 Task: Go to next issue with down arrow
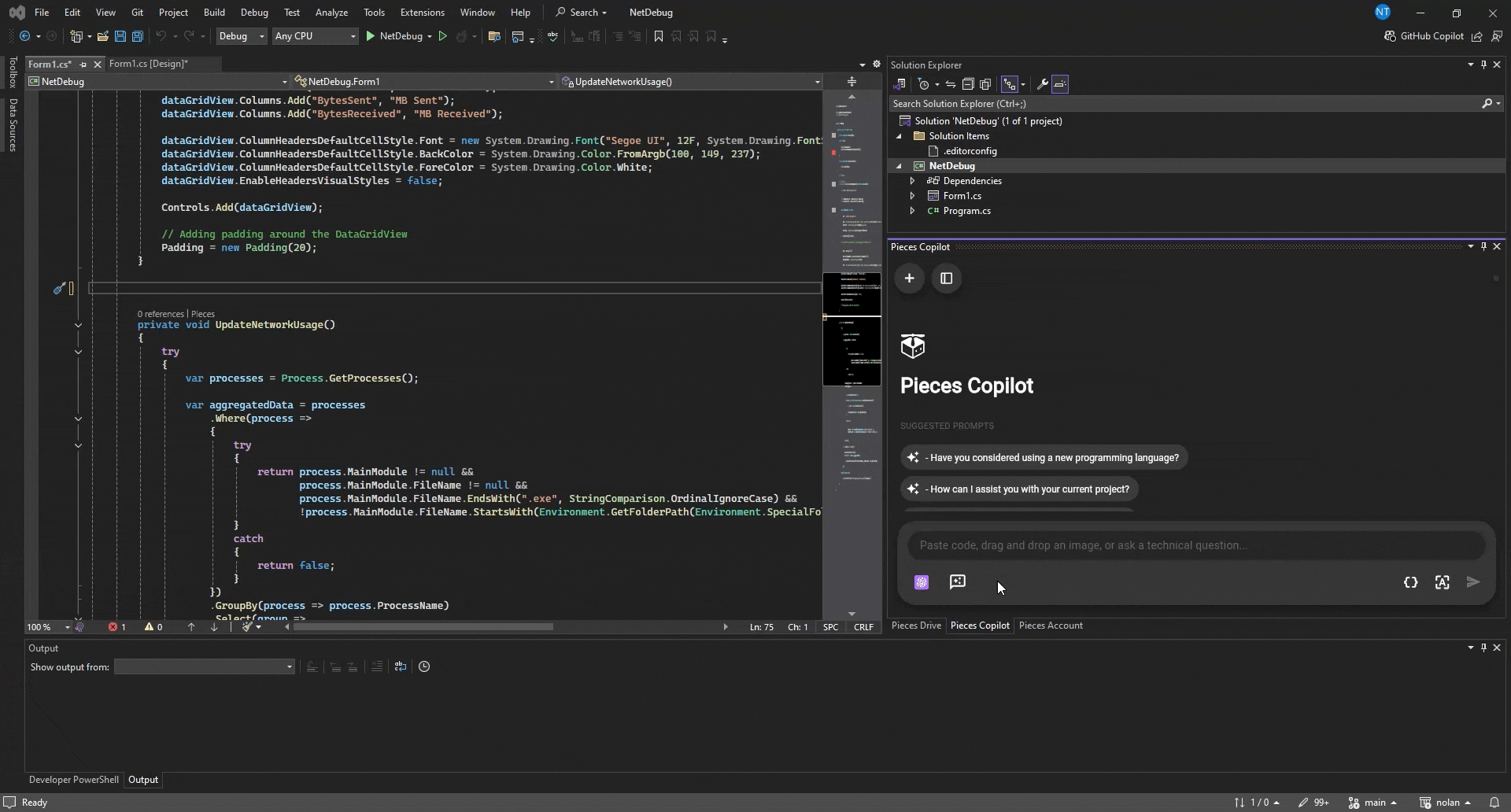point(214,627)
